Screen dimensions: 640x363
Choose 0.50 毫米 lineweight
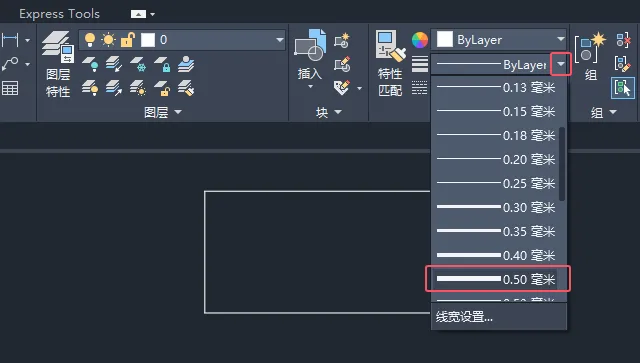click(496, 279)
